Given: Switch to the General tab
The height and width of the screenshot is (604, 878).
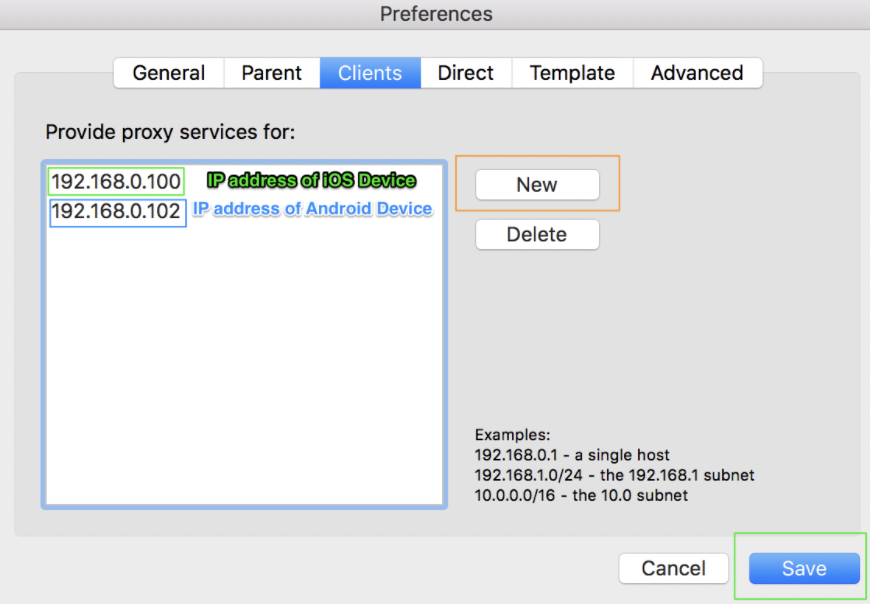Looking at the screenshot, I should 168,73.
